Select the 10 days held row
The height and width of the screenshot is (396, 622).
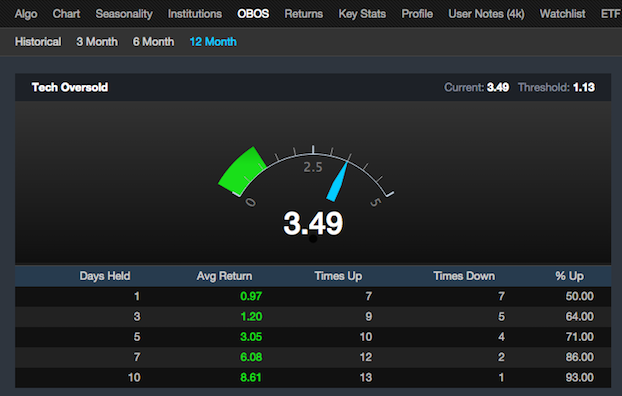[313, 377]
